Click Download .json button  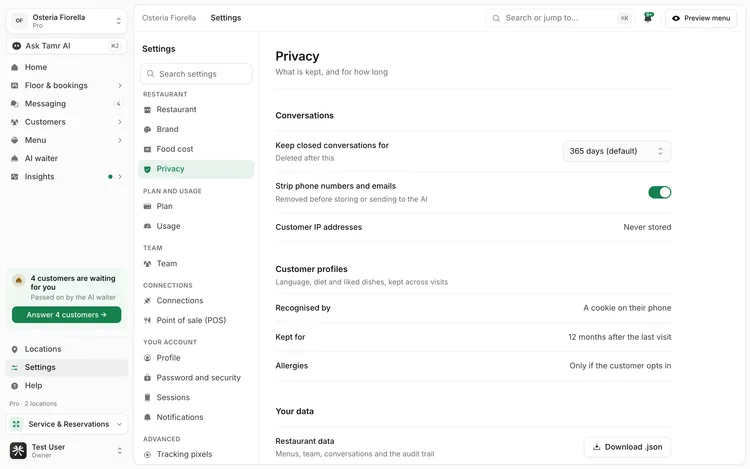point(627,447)
